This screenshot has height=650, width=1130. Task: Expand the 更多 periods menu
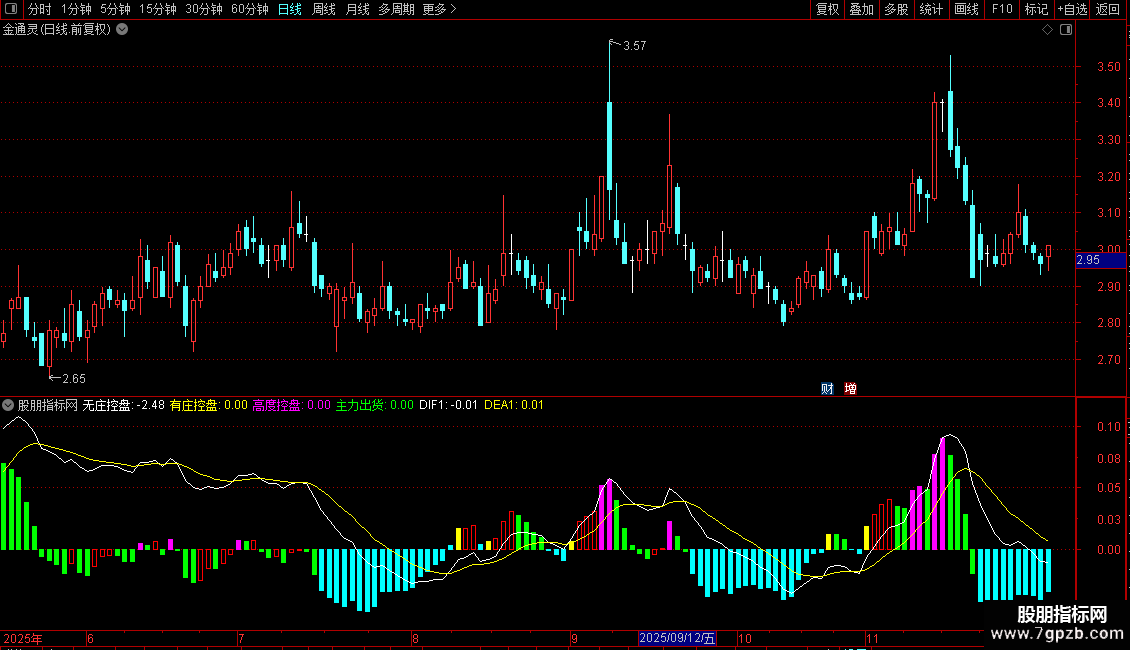click(439, 10)
